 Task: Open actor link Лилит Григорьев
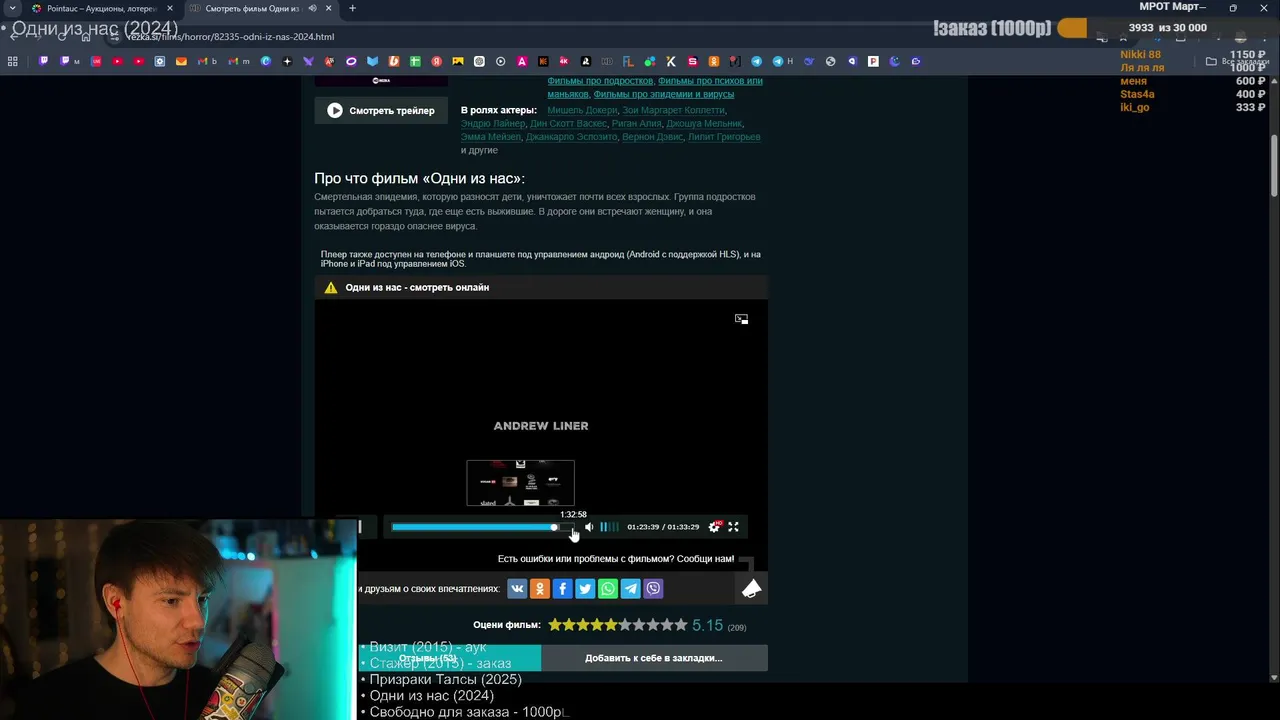(x=724, y=137)
